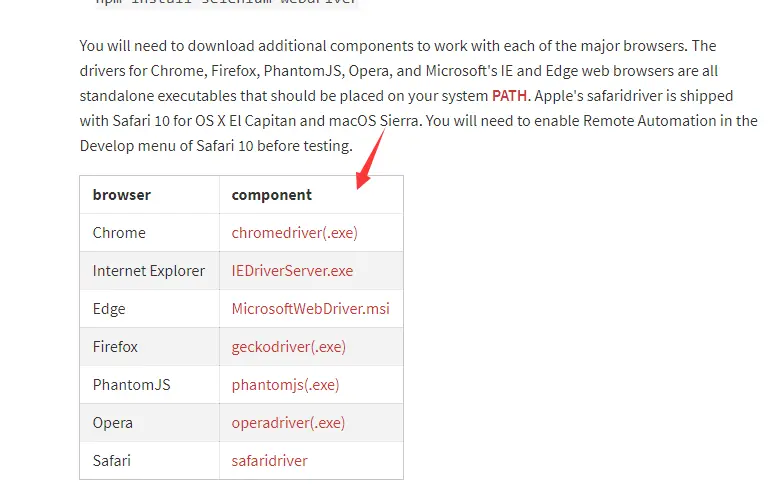
Task: Open the chromedriver(.exe) link
Action: coord(294,233)
